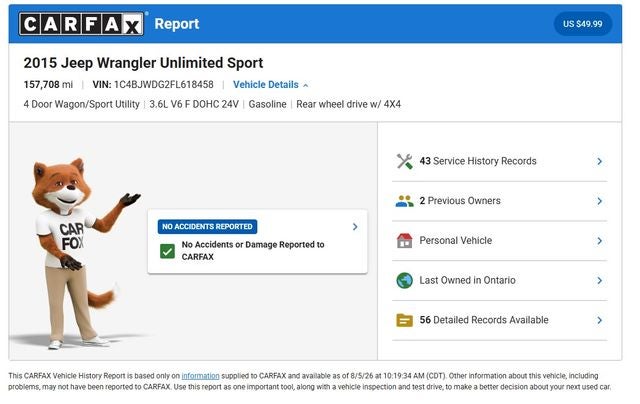The image size is (640, 404).
Task: Open 2 Previous Owners text
Action: point(460,201)
